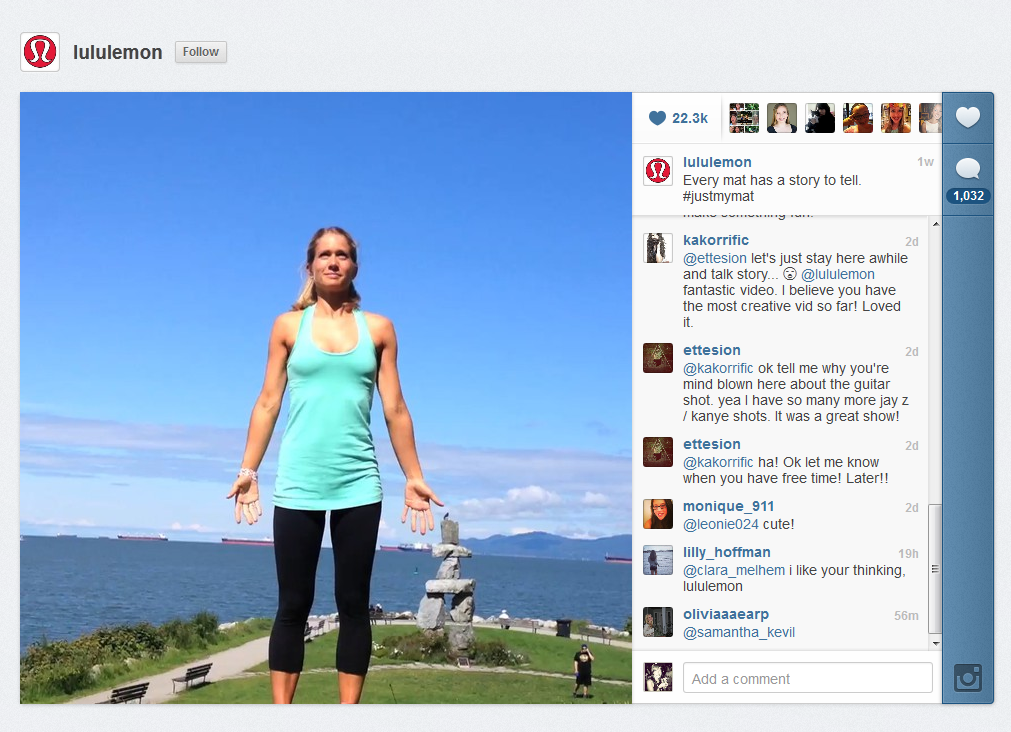Click kakorrific's comment avatar
This screenshot has height=732, width=1011.
(658, 248)
